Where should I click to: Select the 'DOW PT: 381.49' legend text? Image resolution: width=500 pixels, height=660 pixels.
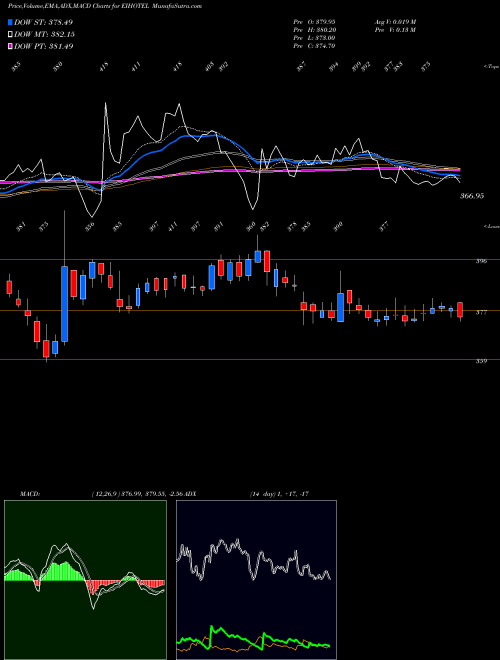click(x=44, y=46)
